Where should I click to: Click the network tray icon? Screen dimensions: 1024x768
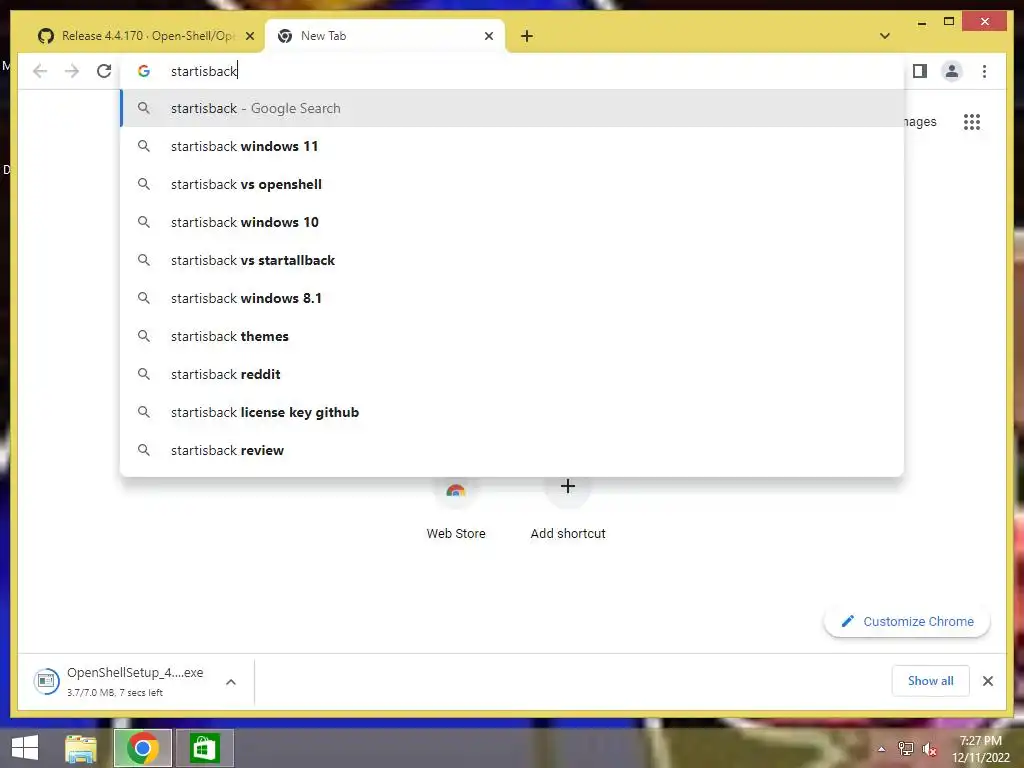(x=905, y=748)
